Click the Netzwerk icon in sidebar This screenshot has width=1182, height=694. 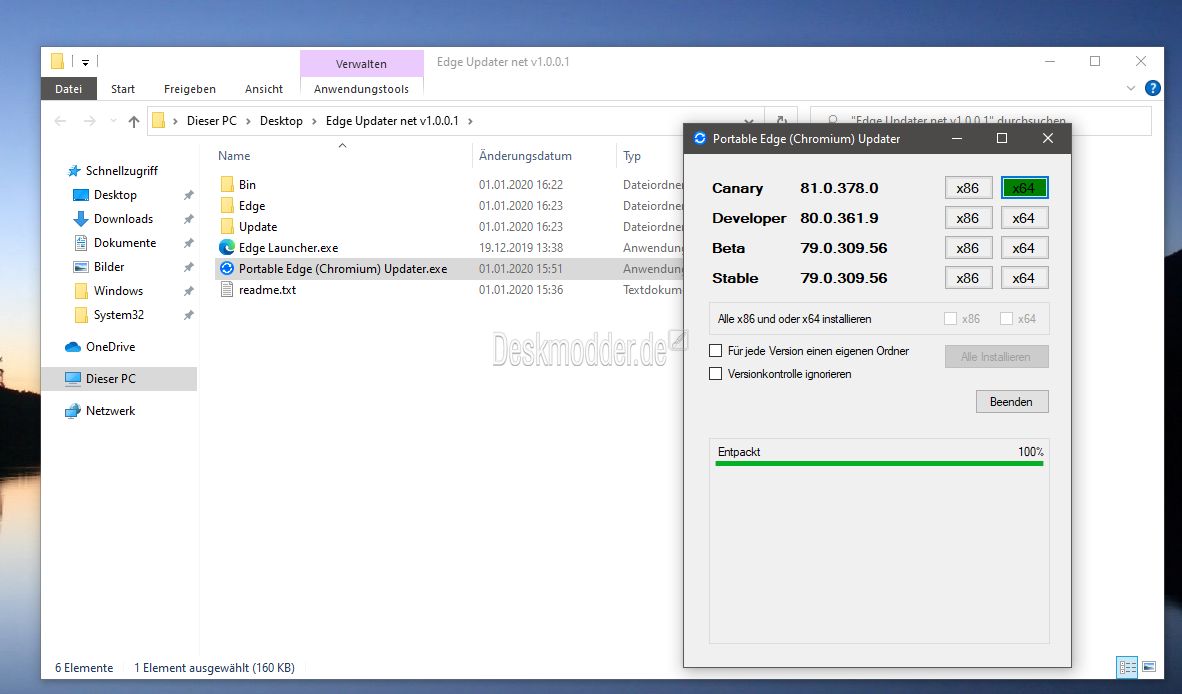pyautogui.click(x=72, y=411)
